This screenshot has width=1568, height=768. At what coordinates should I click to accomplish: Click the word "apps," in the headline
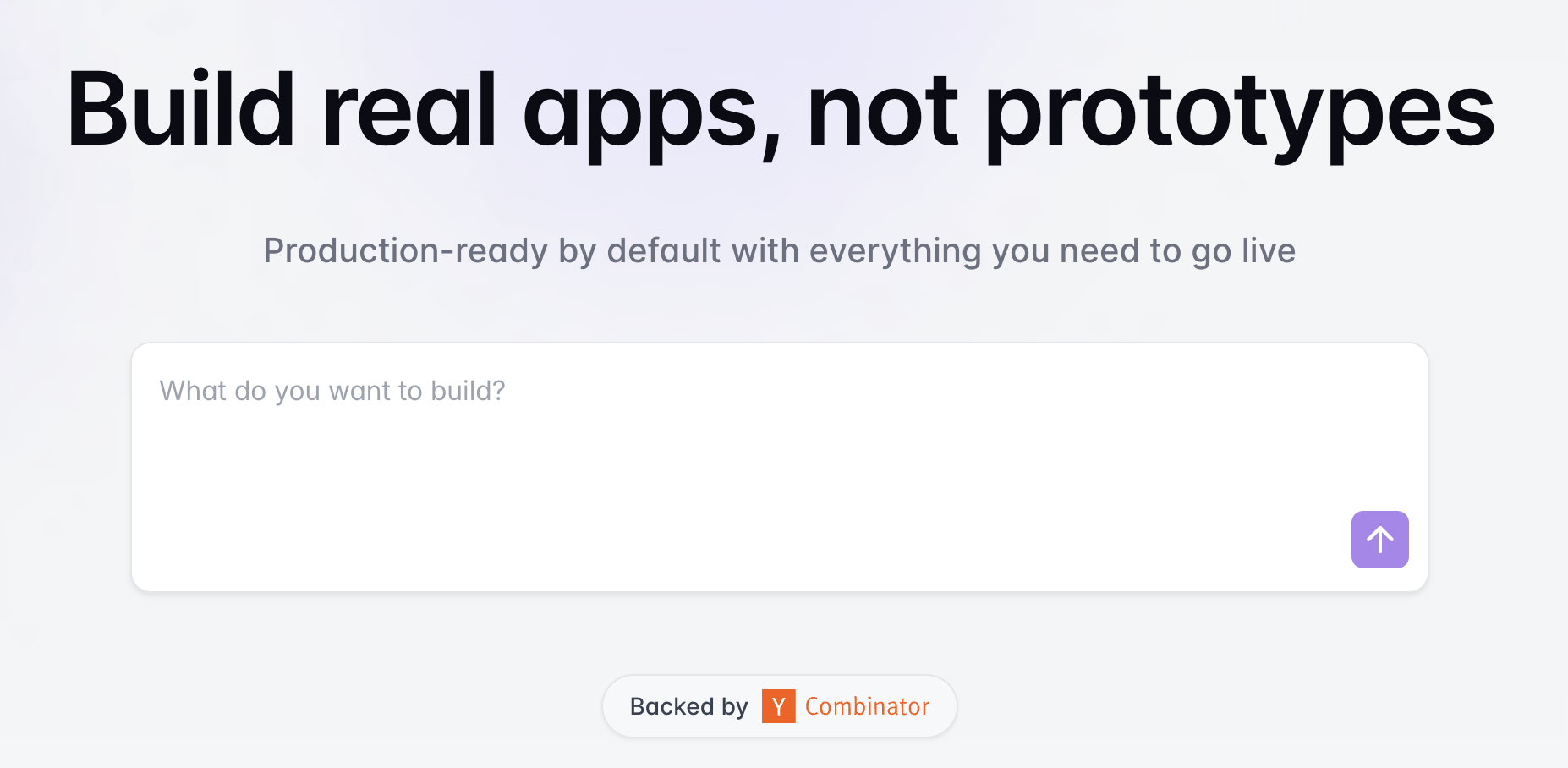point(651,110)
